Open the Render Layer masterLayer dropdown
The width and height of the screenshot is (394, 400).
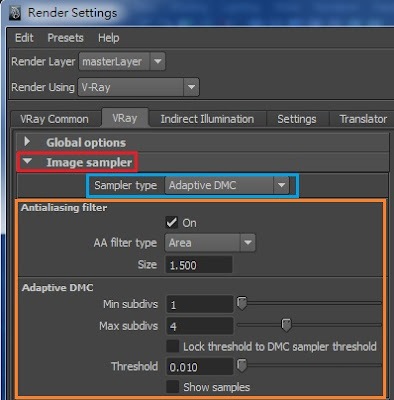(x=122, y=61)
